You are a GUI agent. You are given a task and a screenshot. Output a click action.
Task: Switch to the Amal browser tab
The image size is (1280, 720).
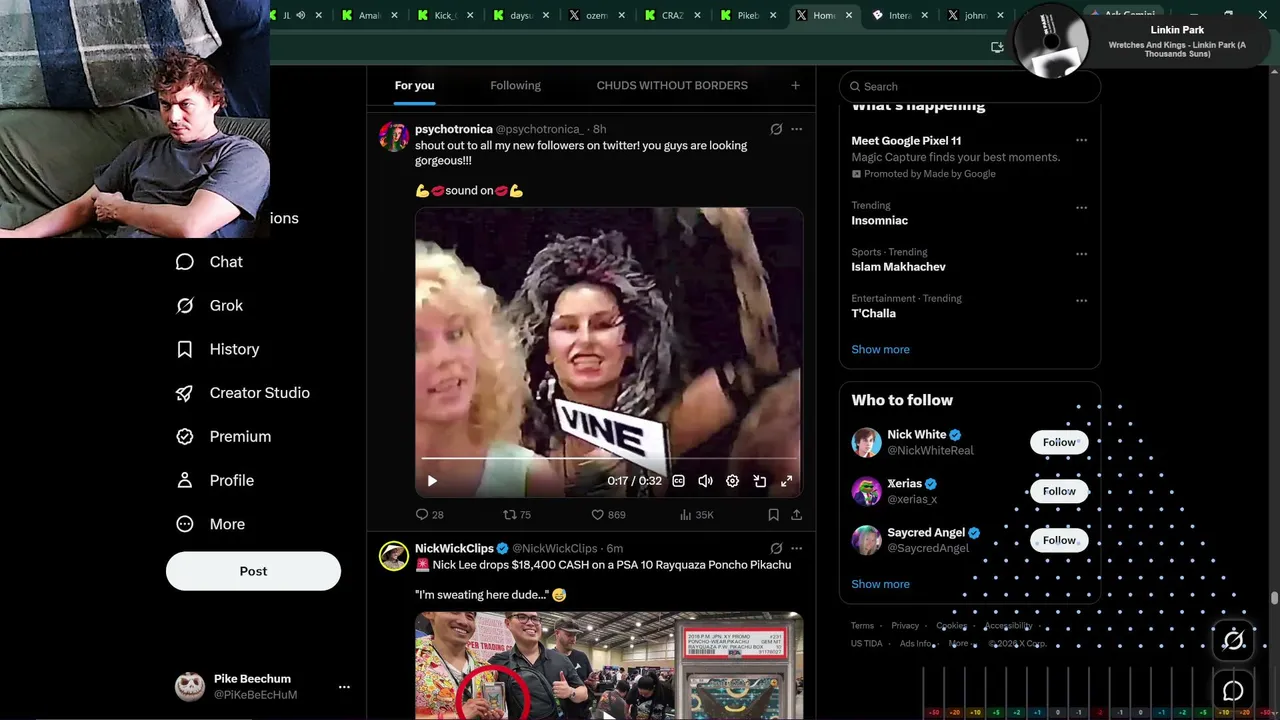tap(369, 15)
